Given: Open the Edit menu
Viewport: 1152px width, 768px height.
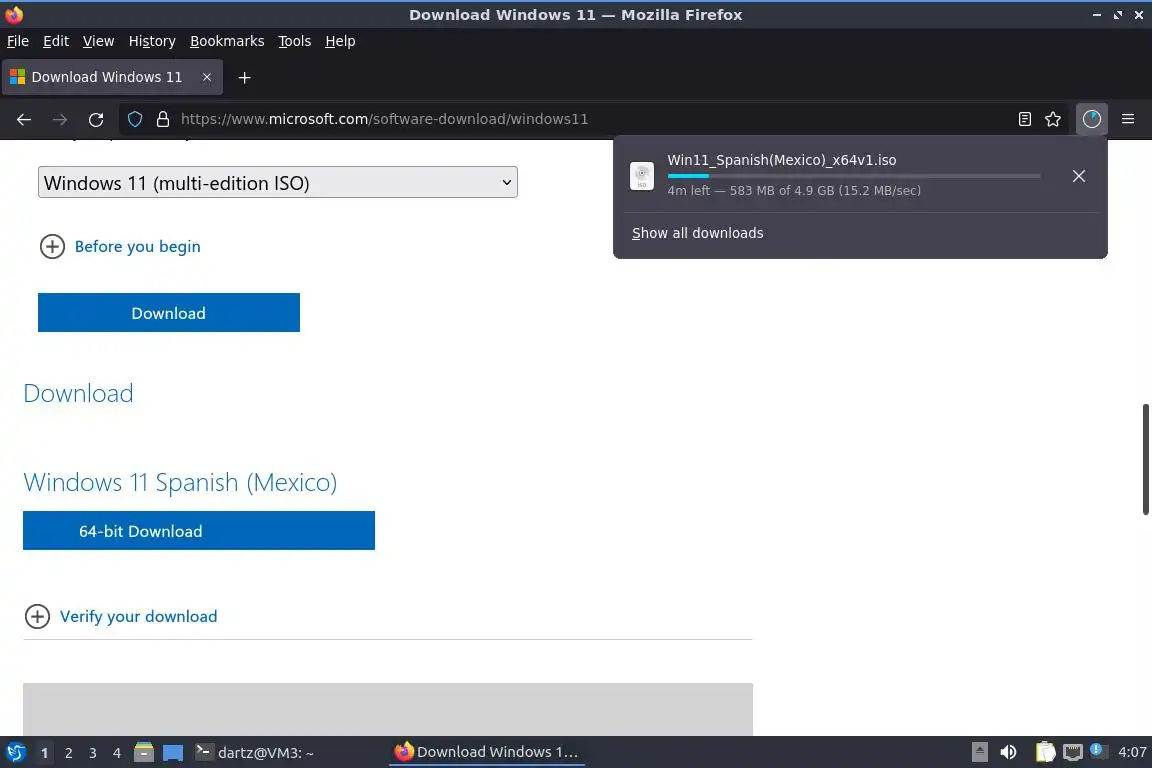Looking at the screenshot, I should (x=56, y=41).
